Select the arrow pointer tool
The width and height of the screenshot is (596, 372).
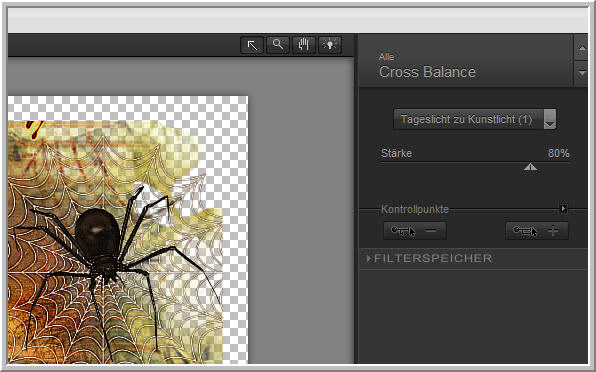coord(252,46)
